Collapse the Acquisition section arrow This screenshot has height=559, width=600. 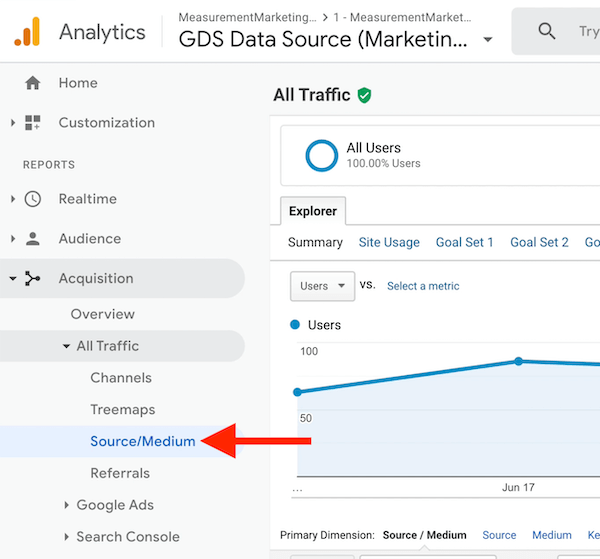coord(13,279)
